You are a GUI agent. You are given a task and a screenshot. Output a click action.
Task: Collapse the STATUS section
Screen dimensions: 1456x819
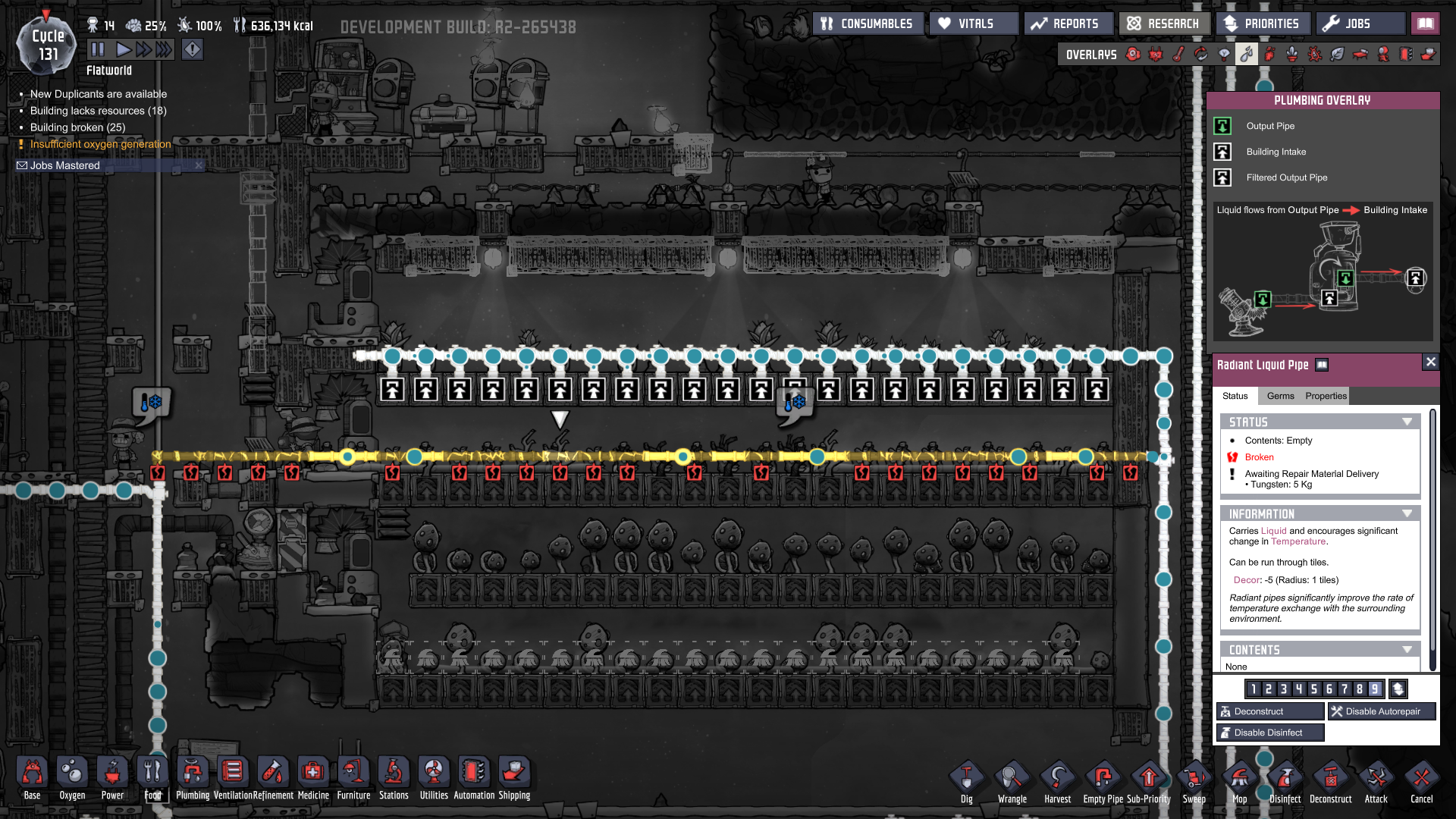point(1407,422)
